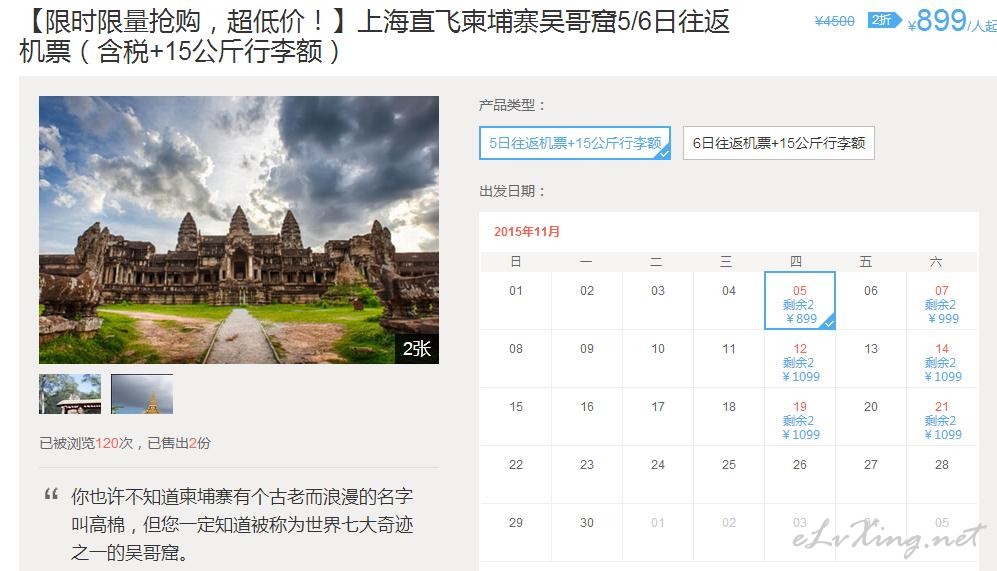Click calendar date 18

click(729, 406)
